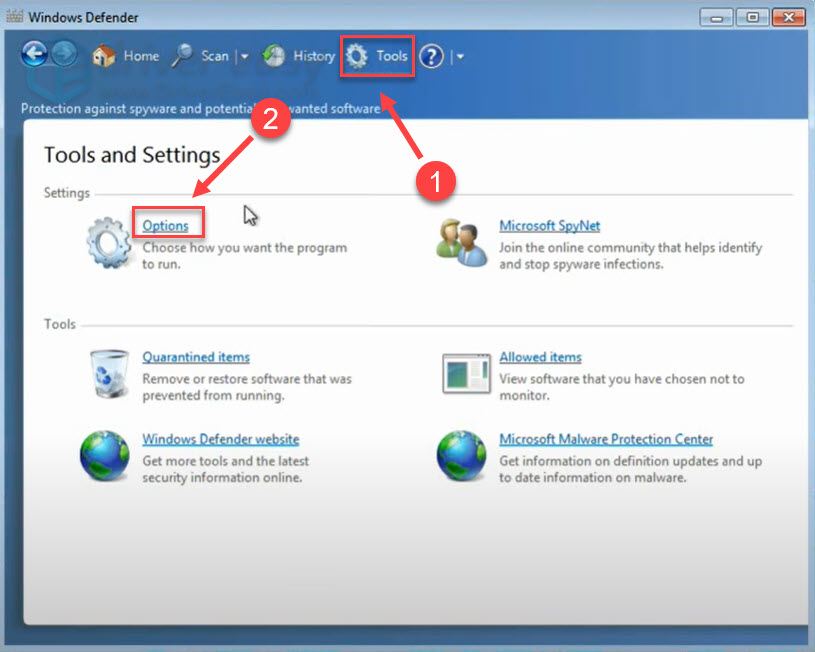Visit the Windows Defender website link
Viewport: 815px width, 652px height.
click(x=221, y=439)
